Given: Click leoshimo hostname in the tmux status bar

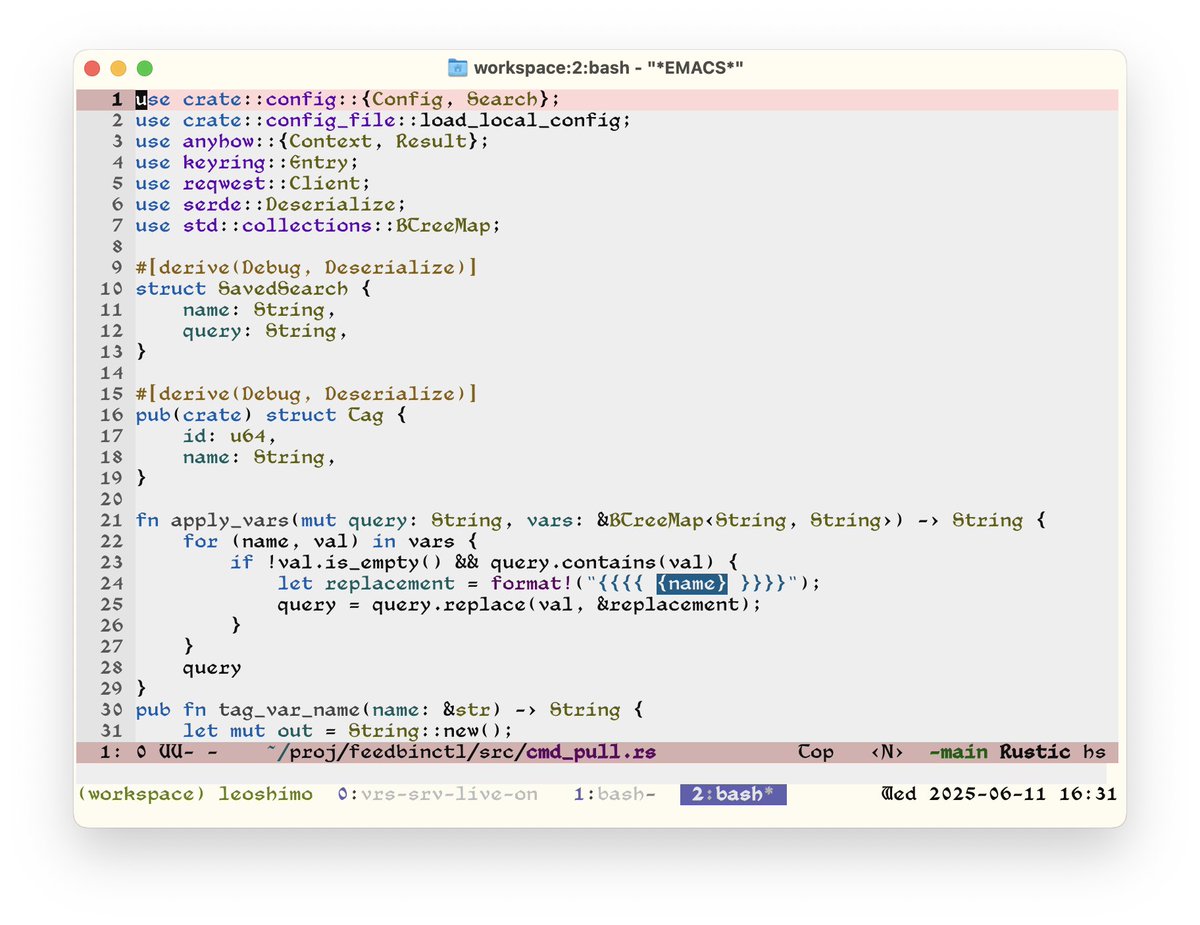Looking at the screenshot, I should click(266, 794).
